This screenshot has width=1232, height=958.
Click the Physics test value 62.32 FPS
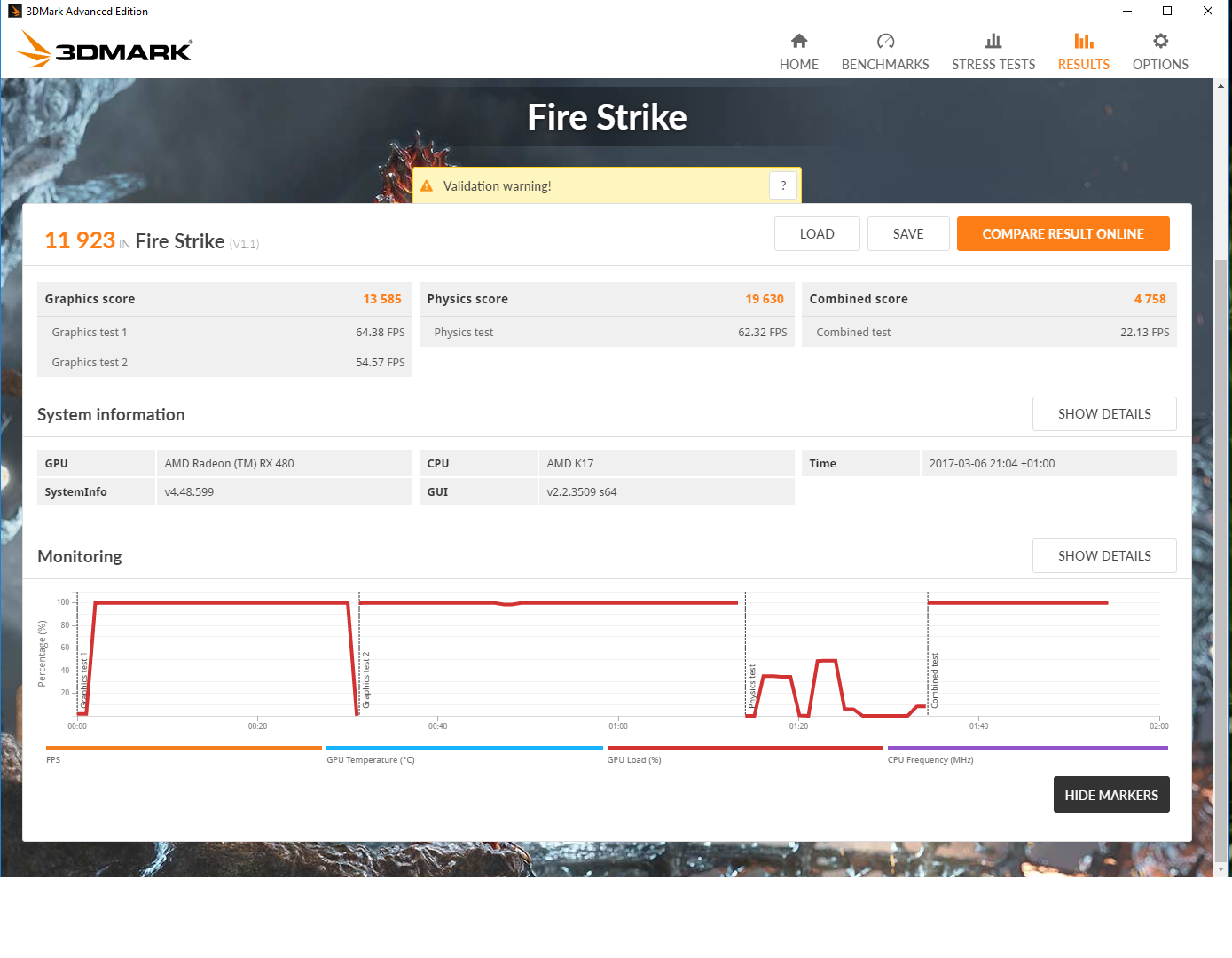click(x=763, y=333)
